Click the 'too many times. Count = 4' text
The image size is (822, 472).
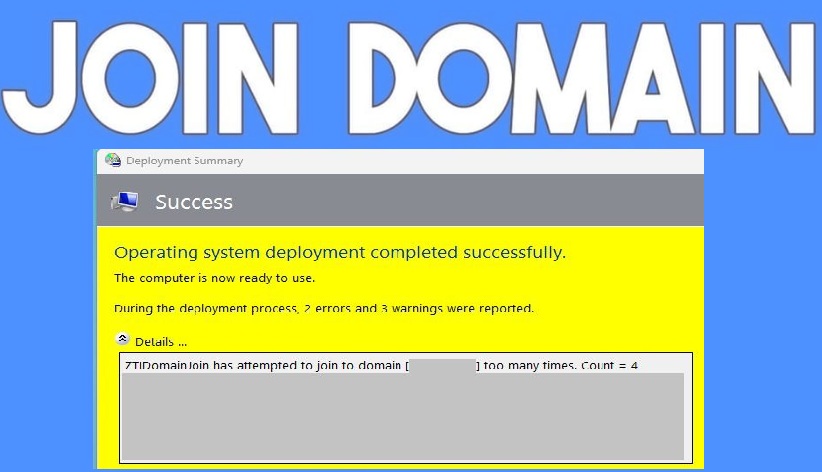[x=560, y=365]
